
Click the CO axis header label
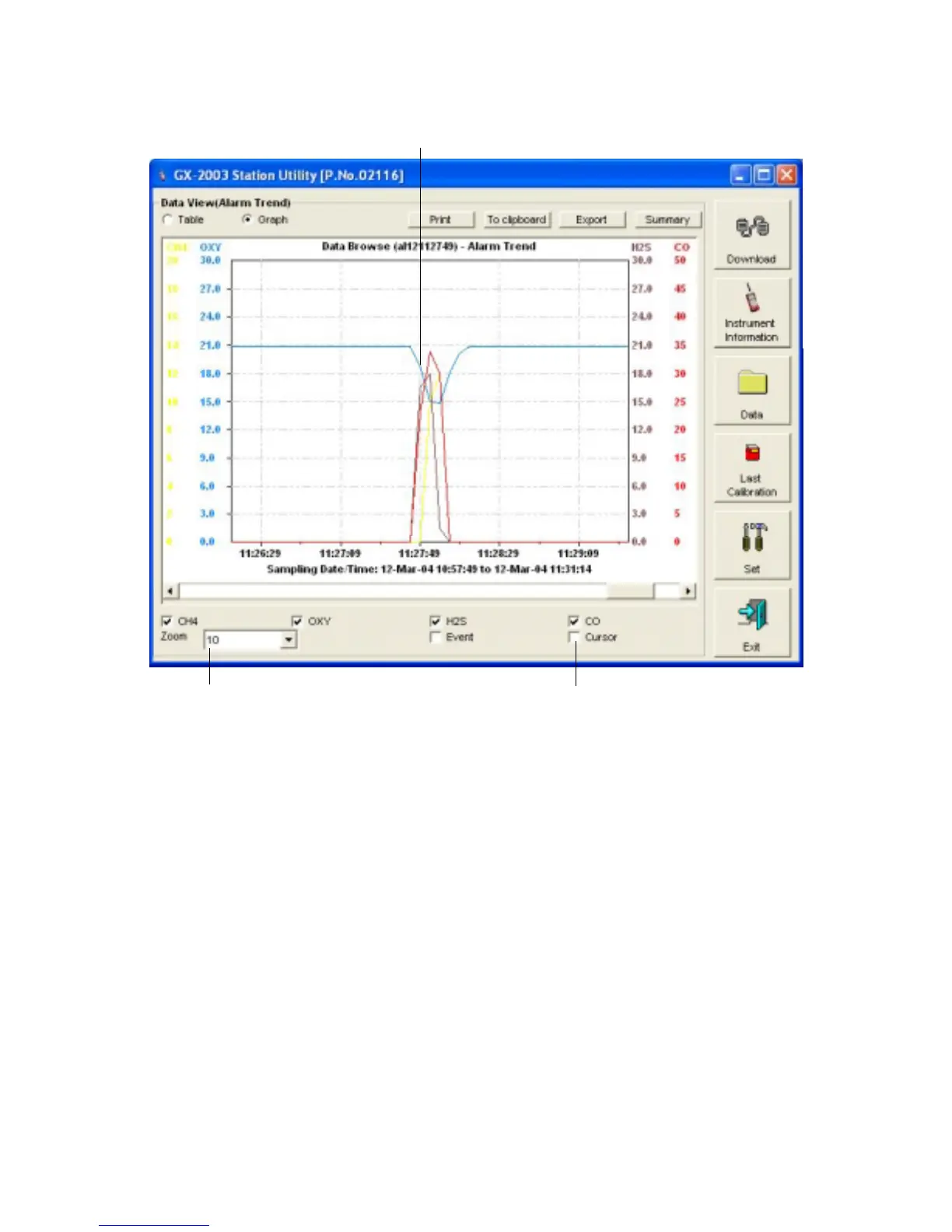[681, 247]
